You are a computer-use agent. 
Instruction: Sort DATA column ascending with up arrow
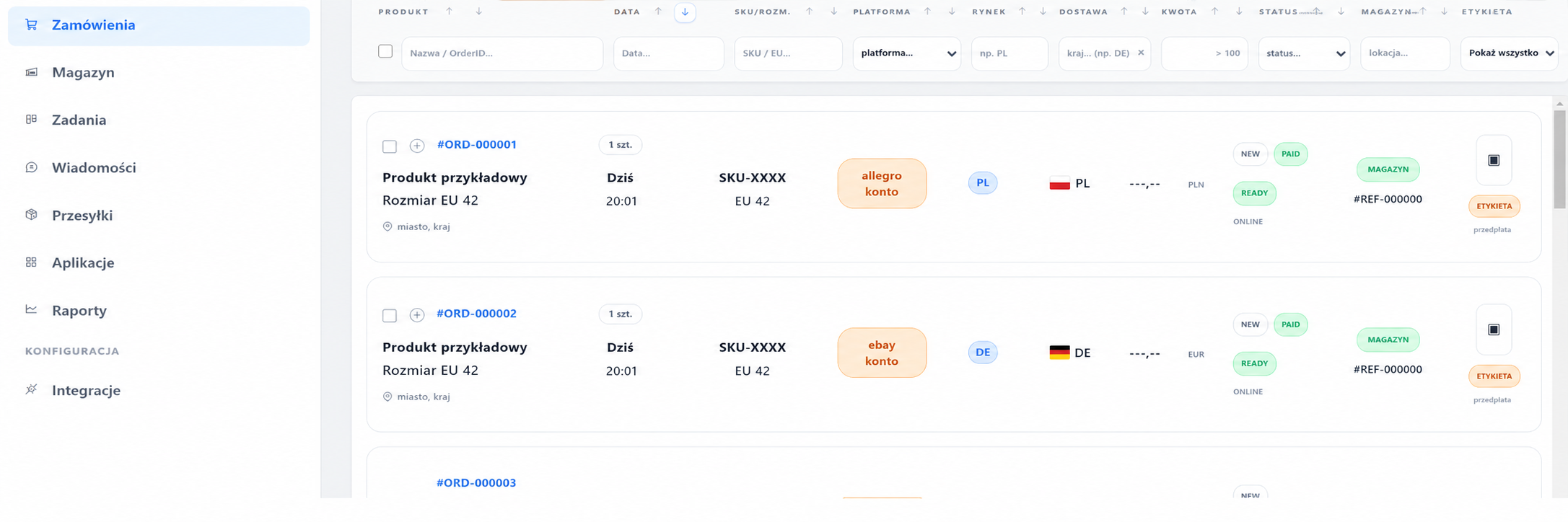coord(658,11)
